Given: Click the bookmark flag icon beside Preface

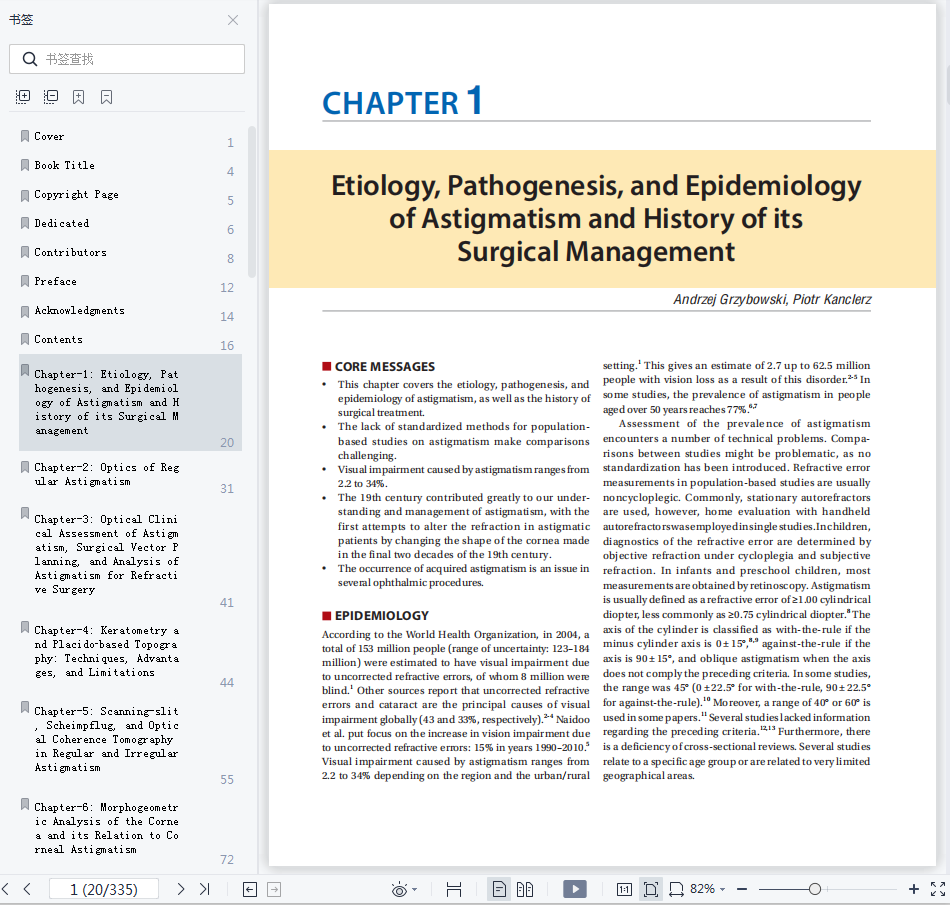Looking at the screenshot, I should pos(25,281).
